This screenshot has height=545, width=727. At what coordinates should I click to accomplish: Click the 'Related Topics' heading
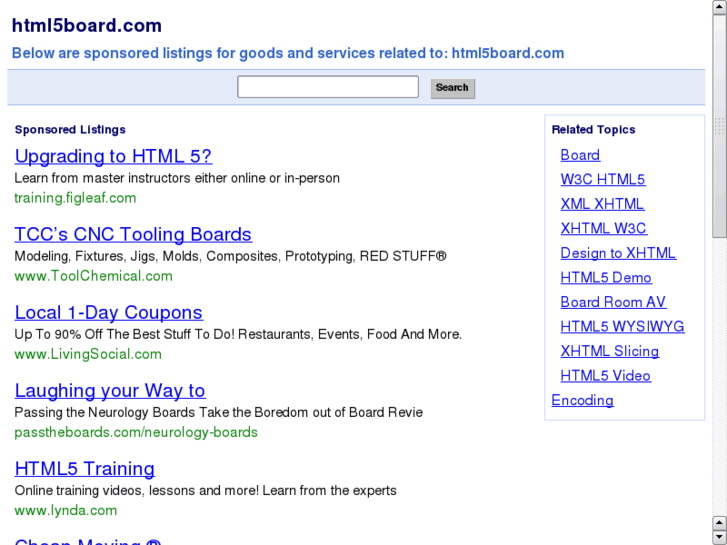coord(593,130)
